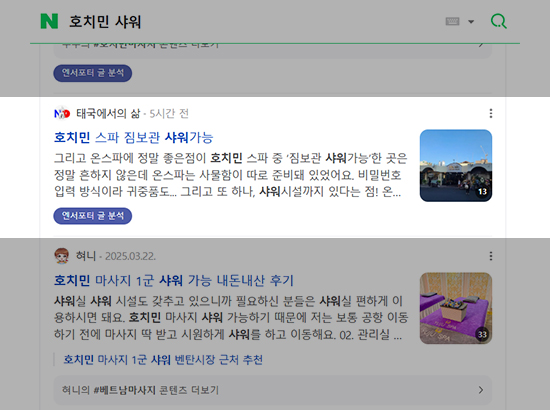
Task: Open the 태국에서의 삶 blog profile icon
Action: [x=62, y=113]
